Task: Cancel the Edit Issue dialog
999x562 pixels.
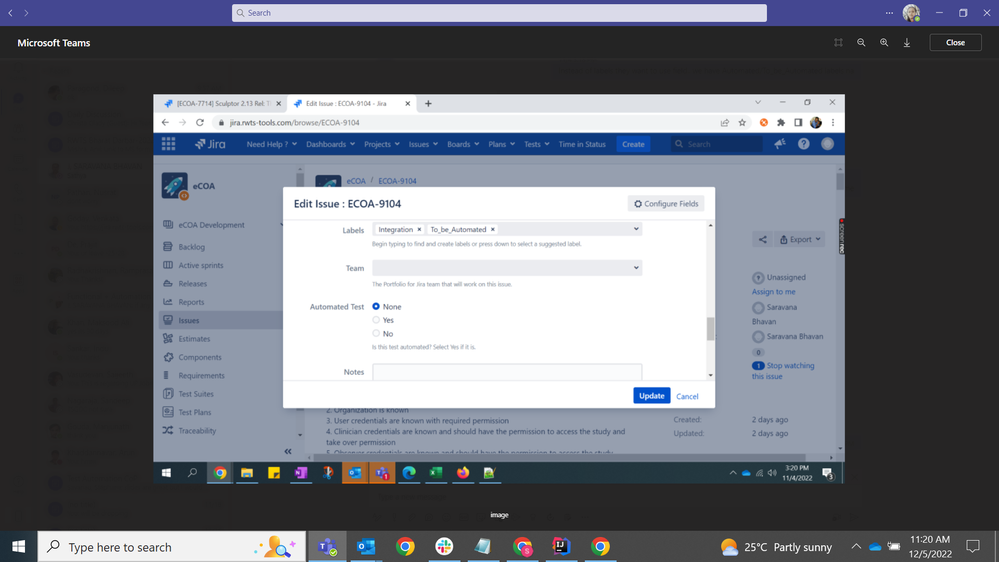Action: click(687, 396)
